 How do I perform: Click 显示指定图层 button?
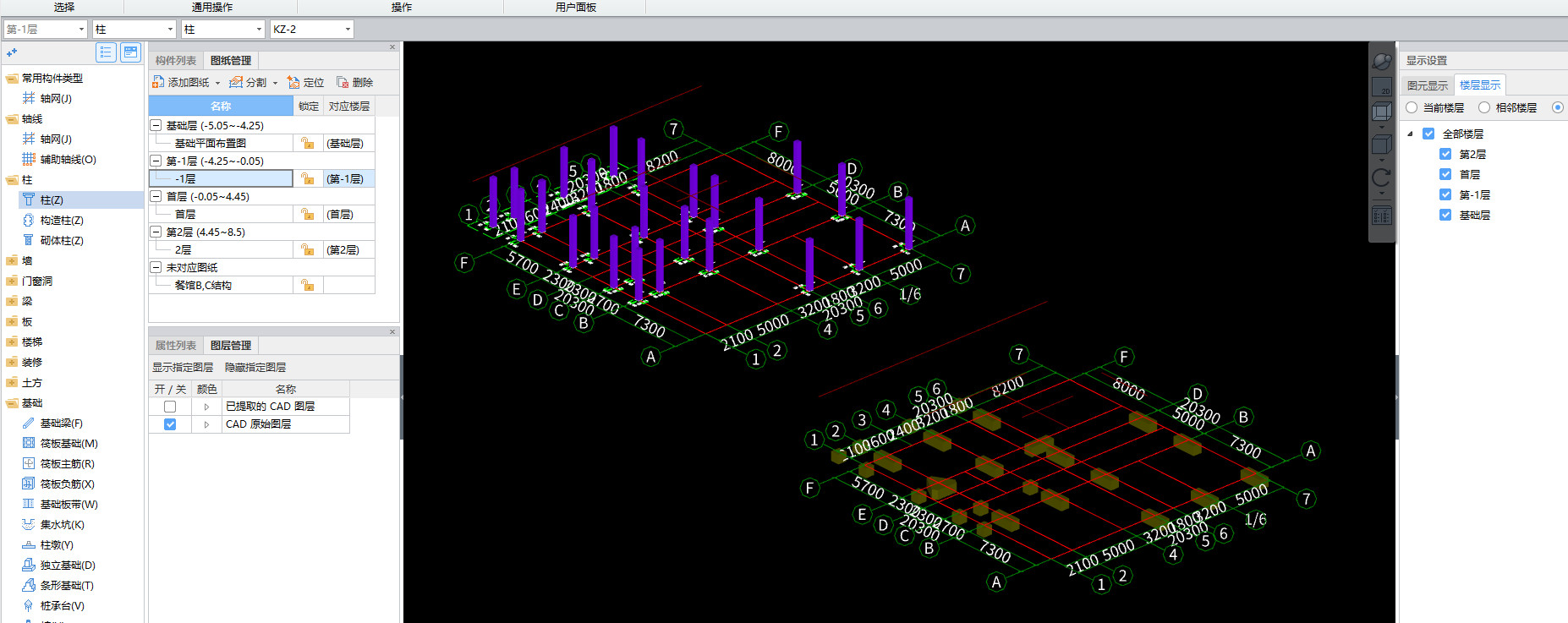click(x=183, y=368)
